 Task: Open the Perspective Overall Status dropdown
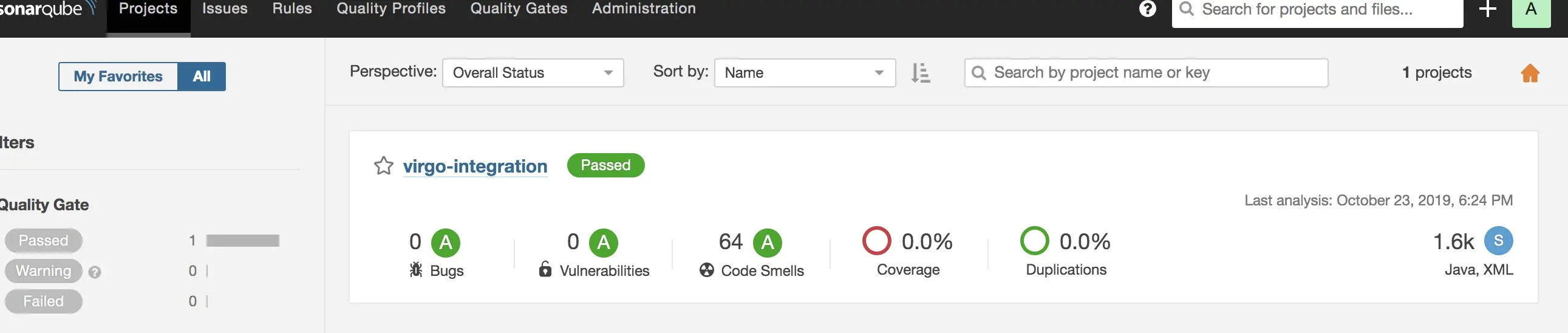[x=533, y=73]
